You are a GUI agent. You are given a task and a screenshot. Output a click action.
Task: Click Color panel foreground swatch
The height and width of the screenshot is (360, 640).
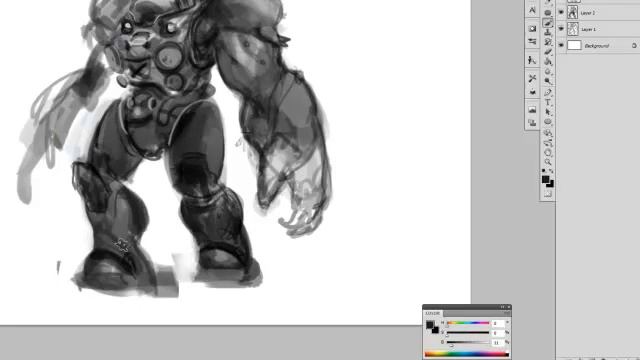[x=429, y=324]
